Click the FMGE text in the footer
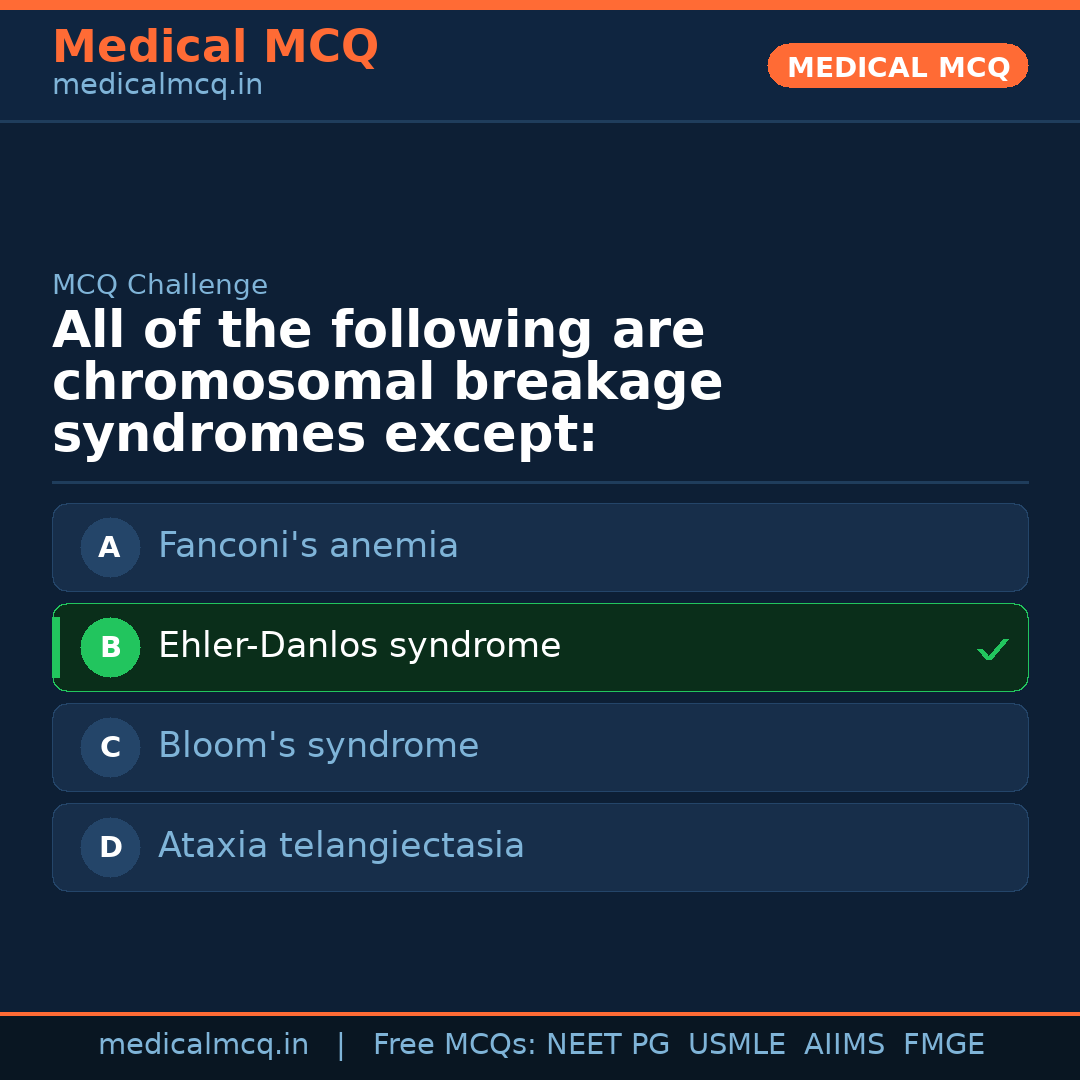The image size is (1080, 1080). pyautogui.click(x=943, y=1045)
